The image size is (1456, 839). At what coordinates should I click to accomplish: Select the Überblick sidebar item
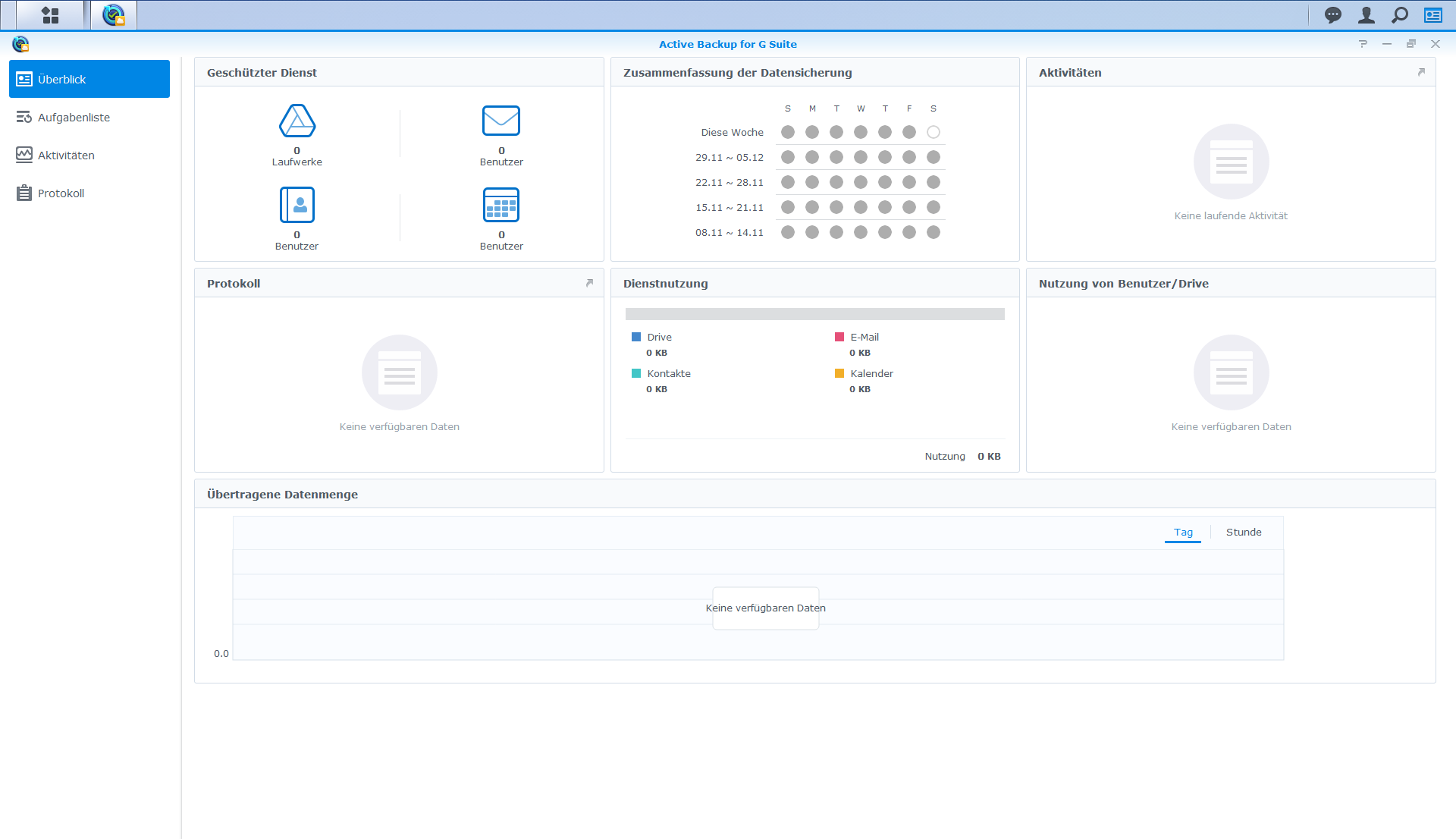(x=89, y=79)
